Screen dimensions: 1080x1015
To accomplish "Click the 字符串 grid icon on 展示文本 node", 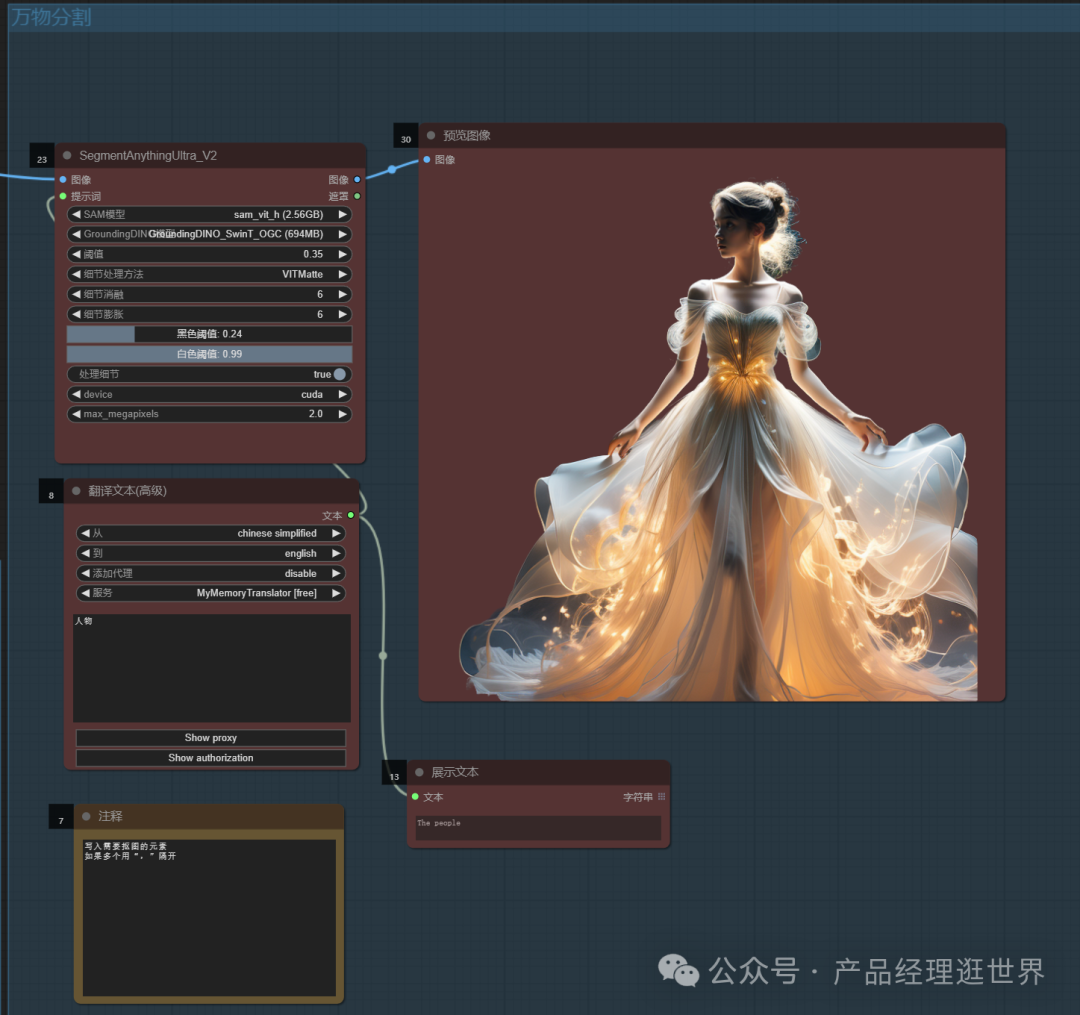I will (x=659, y=796).
